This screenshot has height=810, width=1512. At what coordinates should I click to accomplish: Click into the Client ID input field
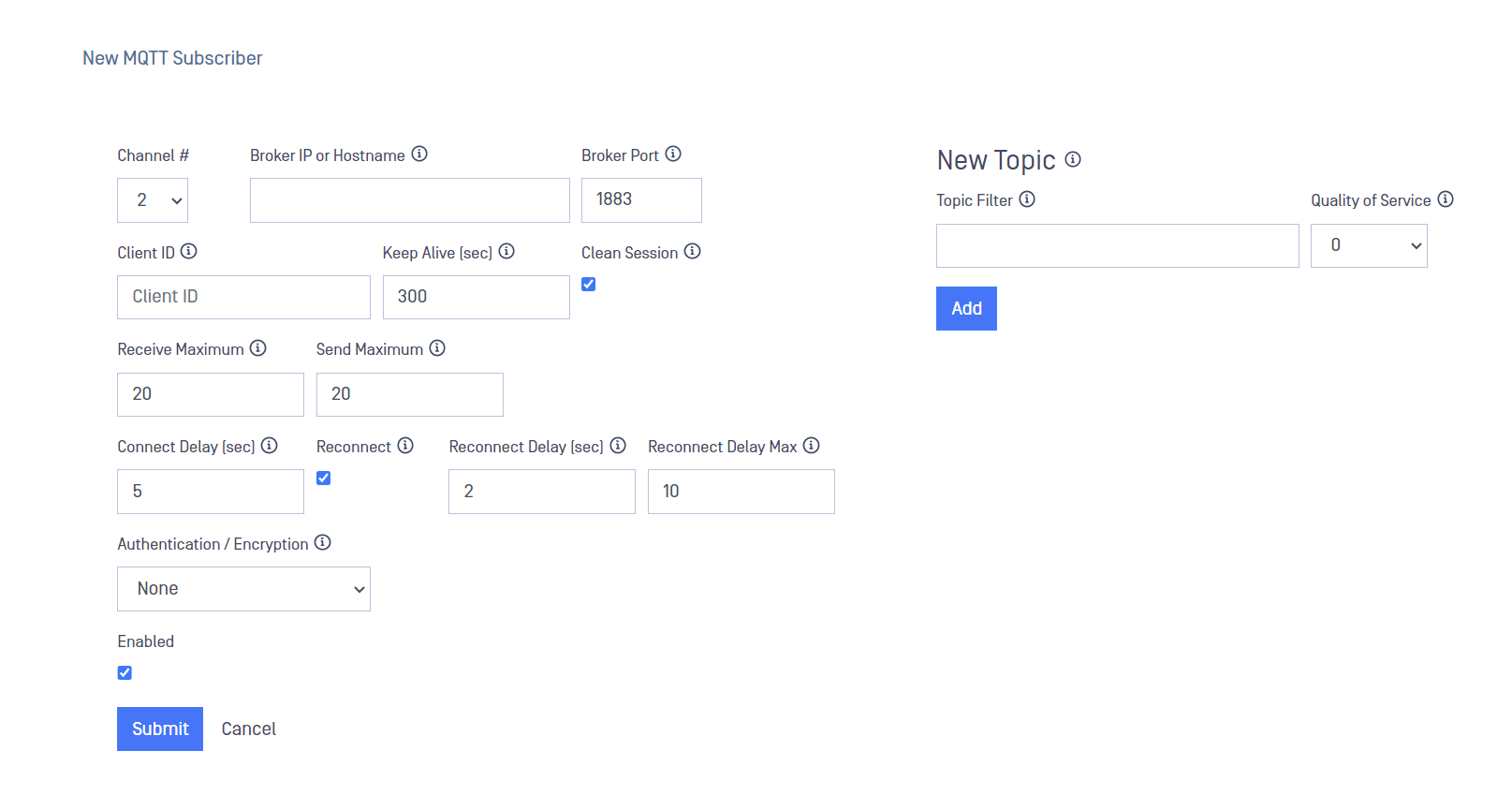tap(243, 297)
